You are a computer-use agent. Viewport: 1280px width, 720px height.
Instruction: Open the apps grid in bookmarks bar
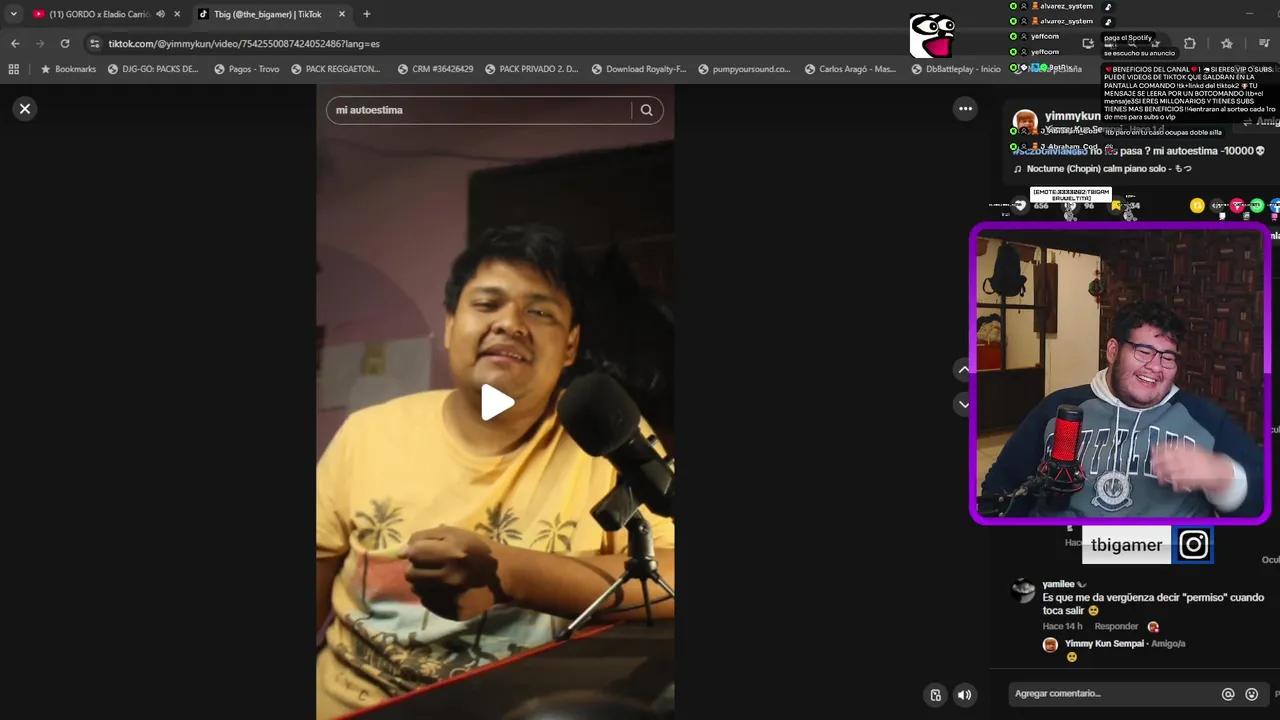14,69
